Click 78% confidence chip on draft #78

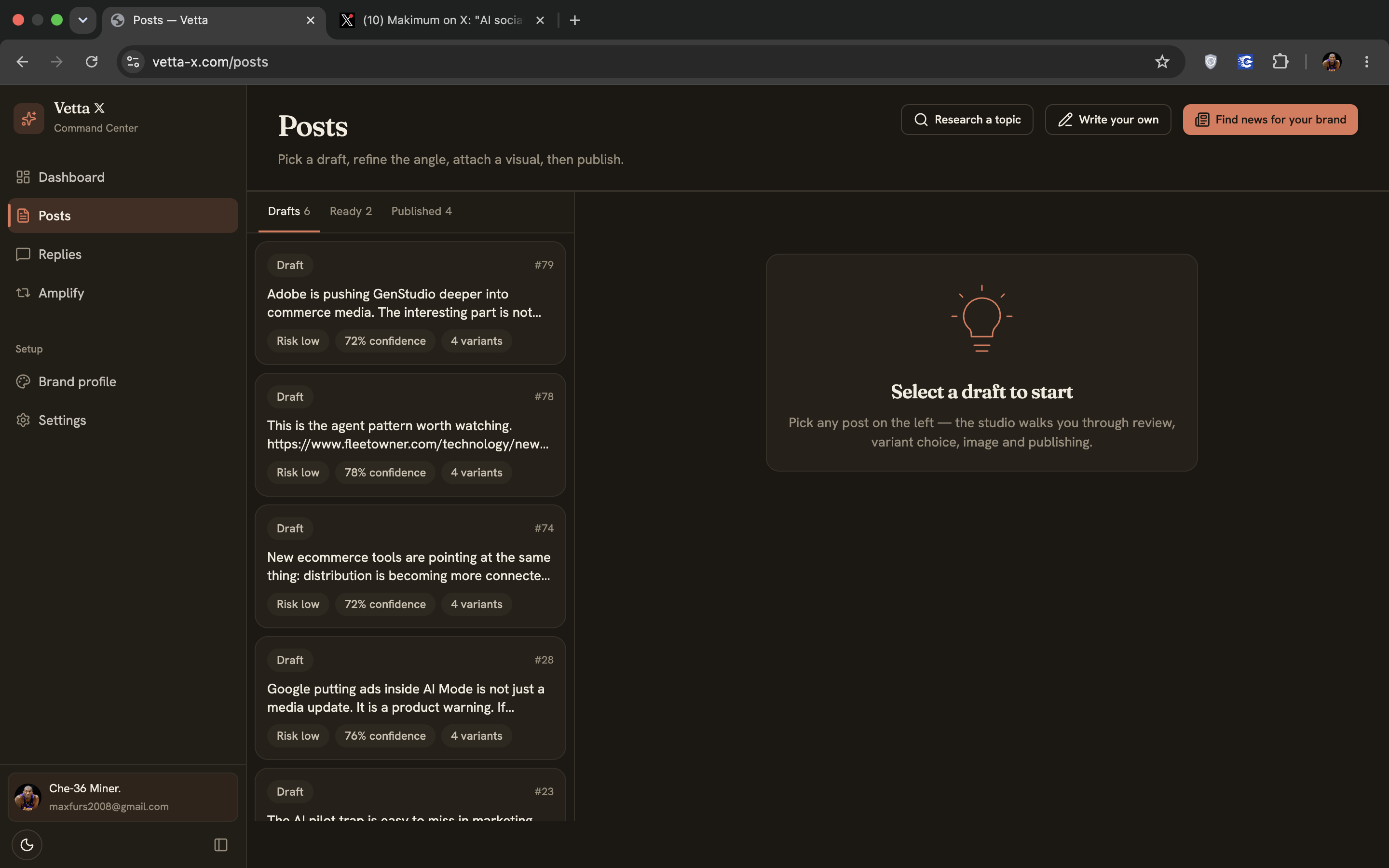pos(384,473)
